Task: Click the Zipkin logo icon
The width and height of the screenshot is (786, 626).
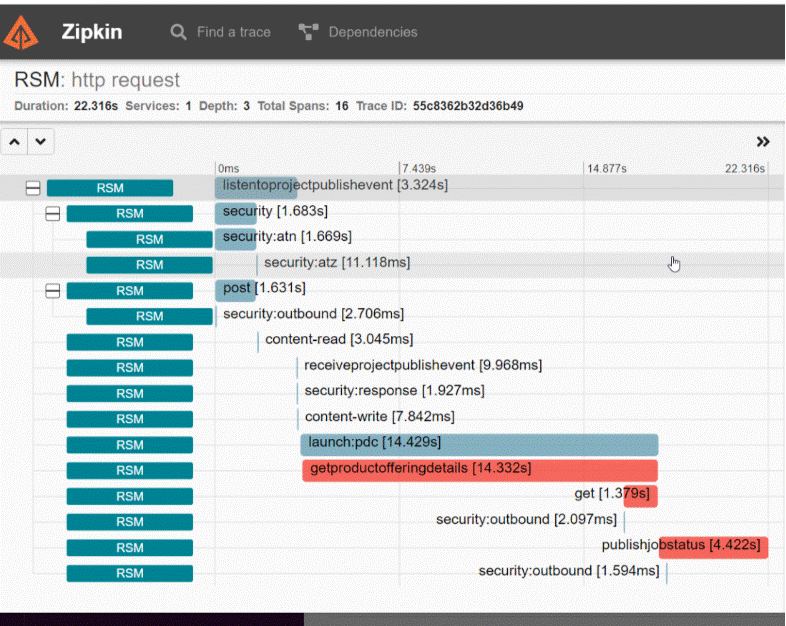Action: (21, 32)
